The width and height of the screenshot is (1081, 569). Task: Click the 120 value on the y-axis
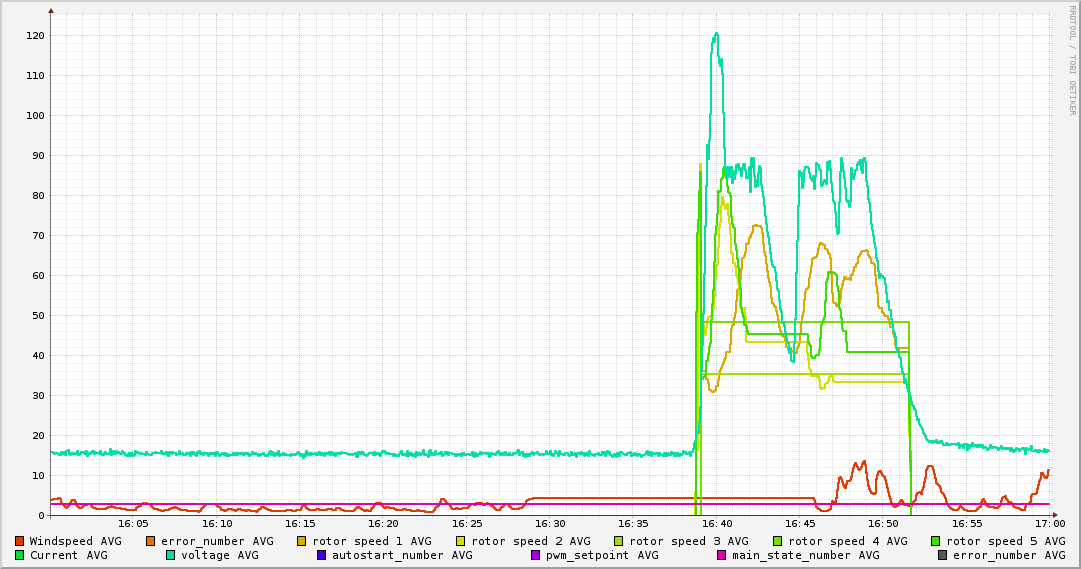(36, 36)
